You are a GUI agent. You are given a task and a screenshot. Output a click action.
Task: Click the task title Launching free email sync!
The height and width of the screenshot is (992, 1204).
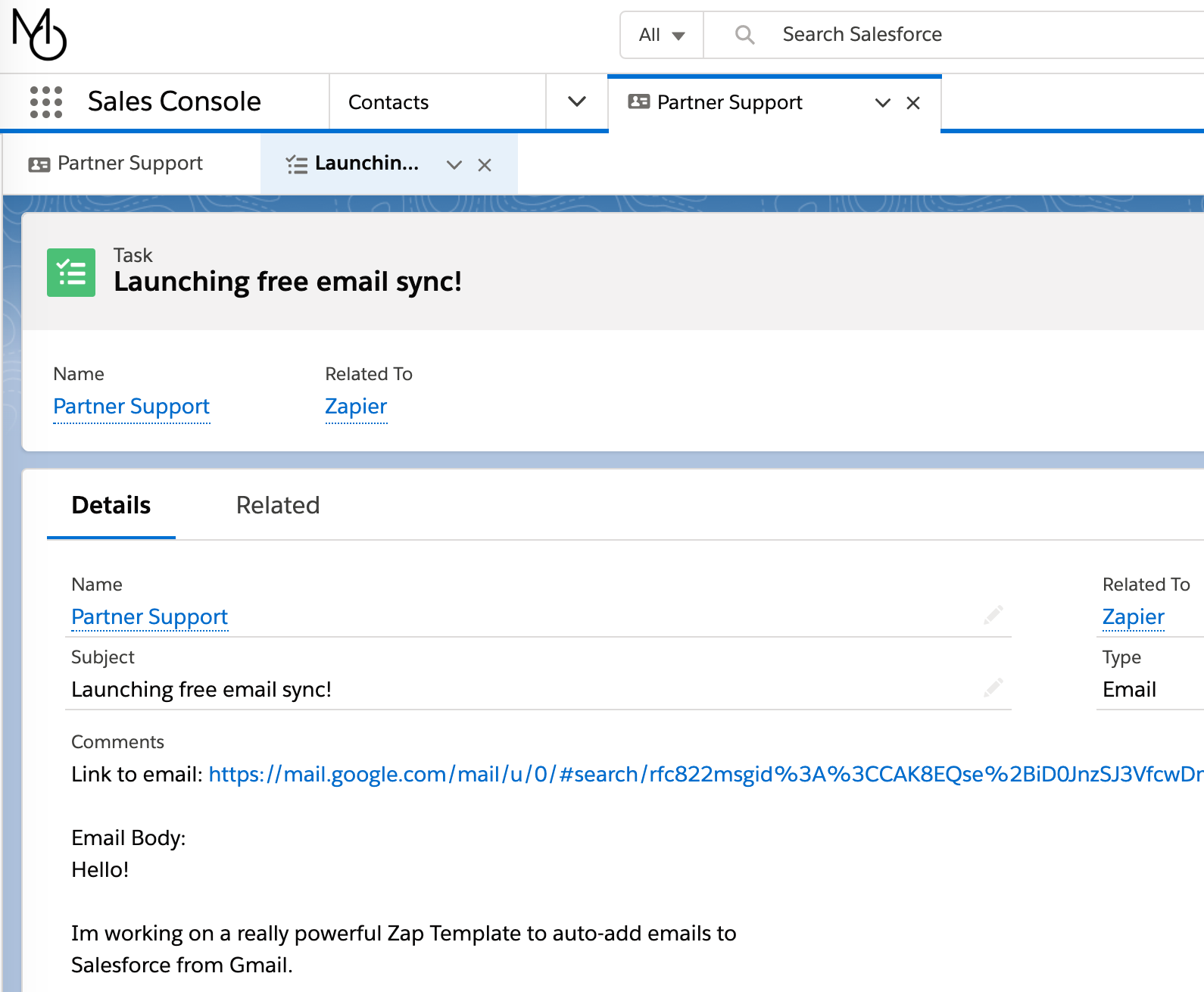tap(288, 282)
